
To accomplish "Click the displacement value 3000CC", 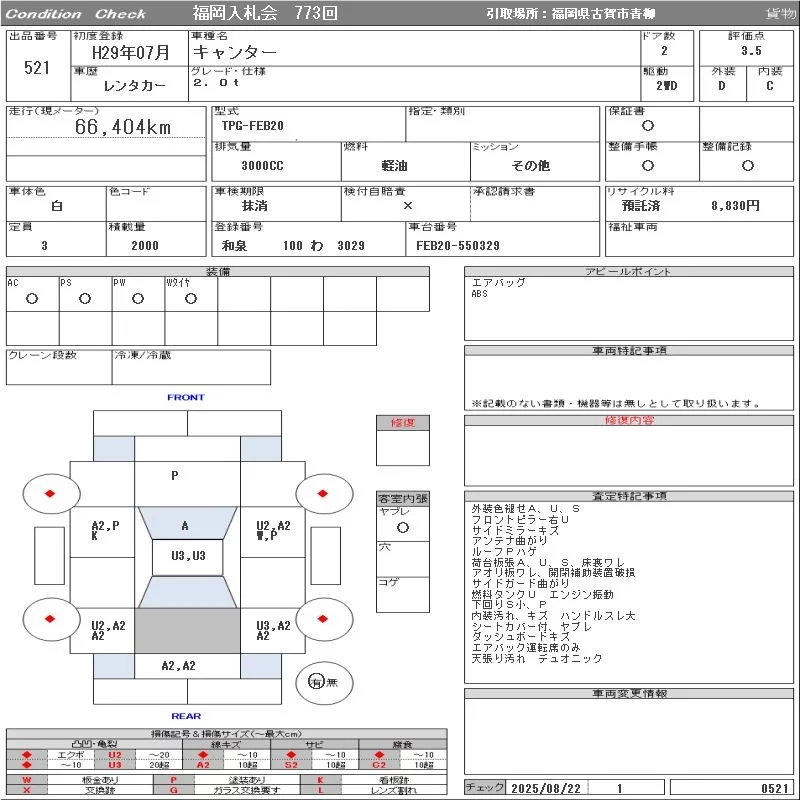I will click(x=262, y=166).
